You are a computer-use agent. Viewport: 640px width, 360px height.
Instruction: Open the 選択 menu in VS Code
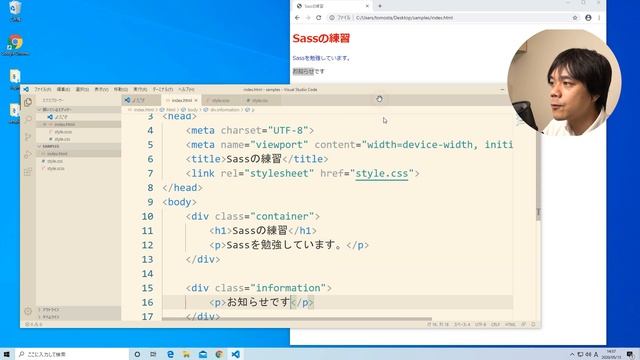[x=82, y=89]
